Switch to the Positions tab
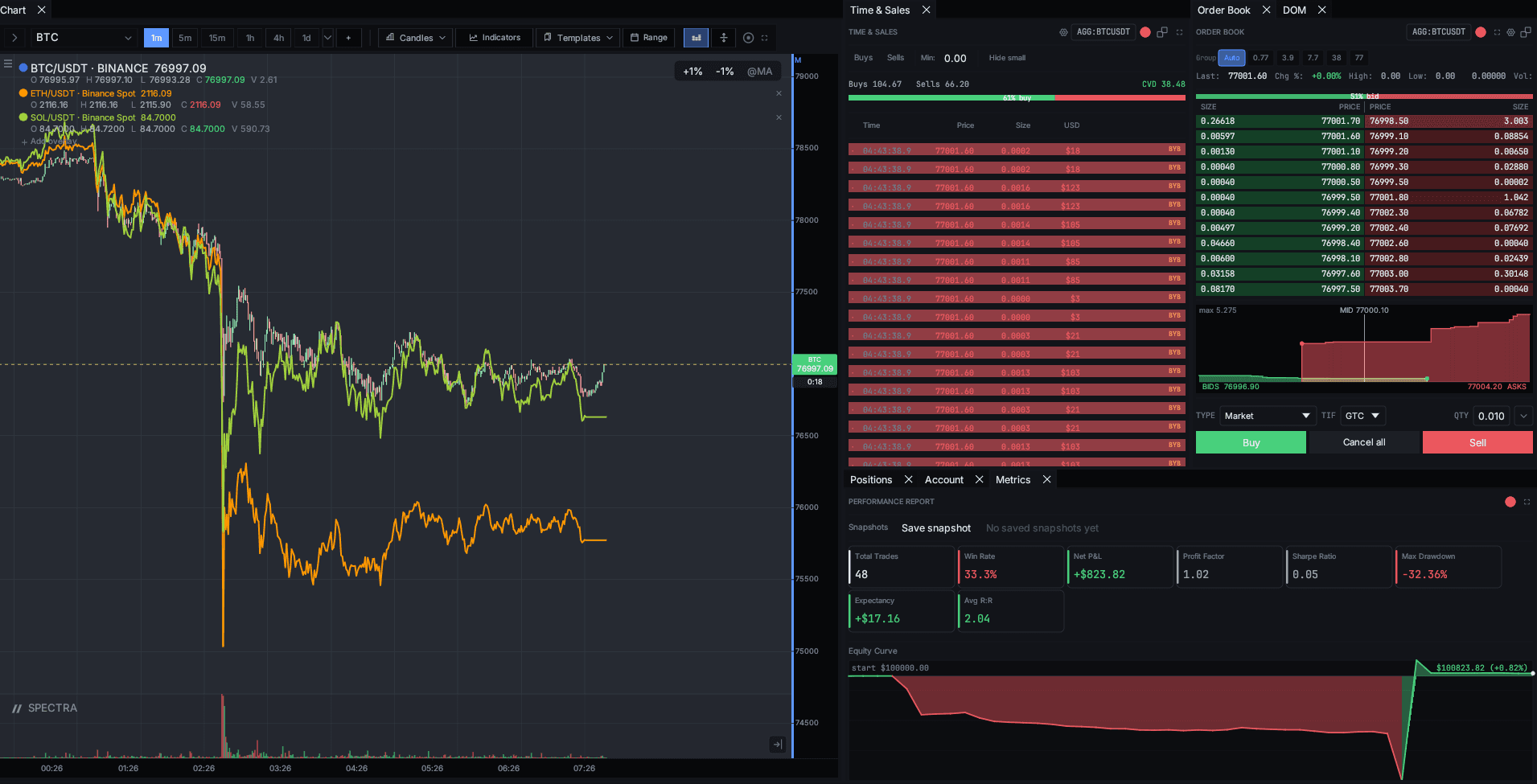The width and height of the screenshot is (1537, 784). coord(871,479)
